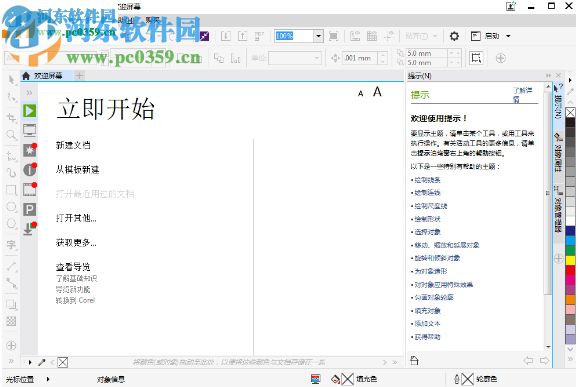Screen dimensions: 578x387
Task: Pick the green swatch in color palette
Action: coord(570,250)
